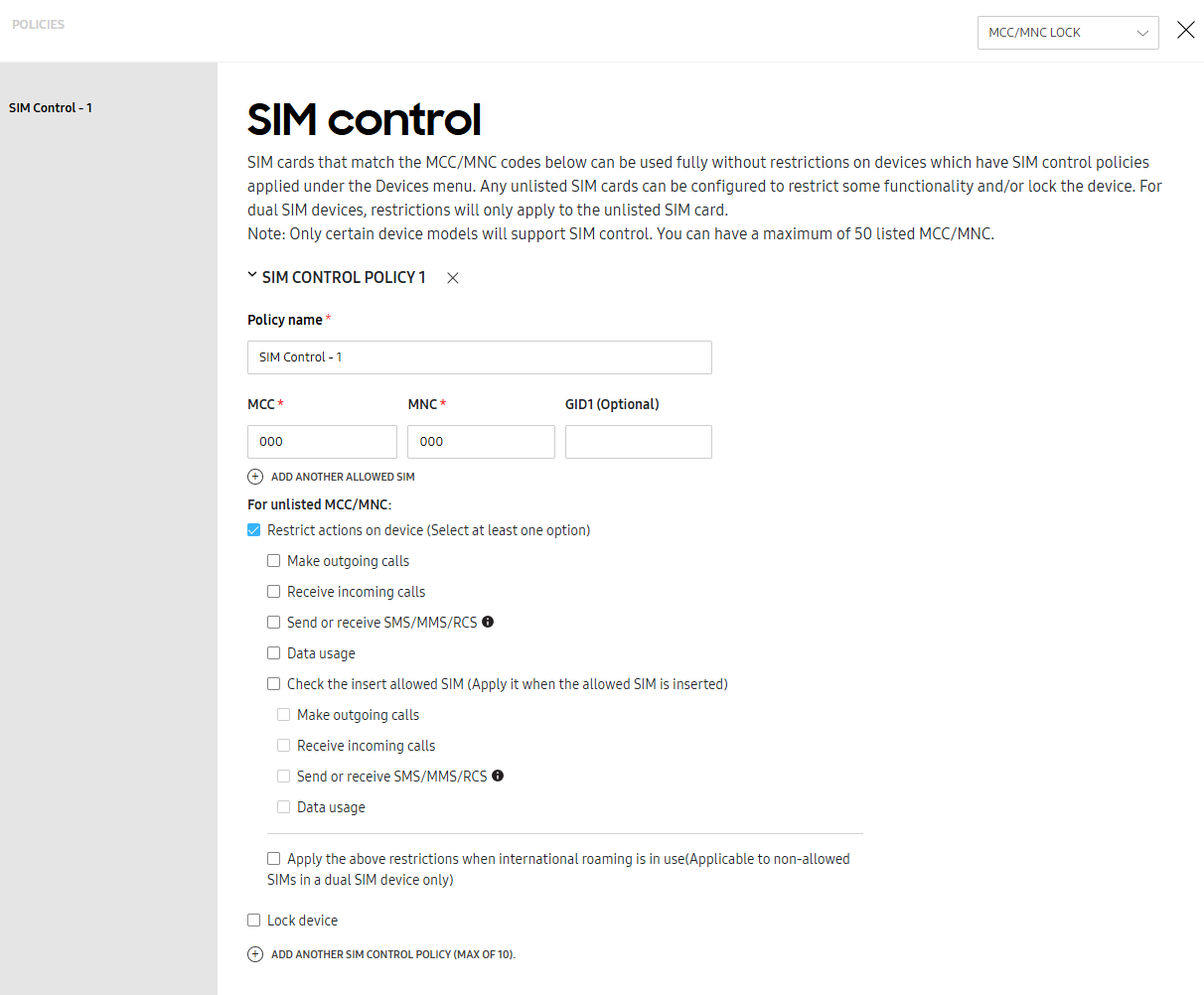Select SIM Control - 1 in the sidebar
Viewport: 1204px width, 995px height.
(51, 107)
